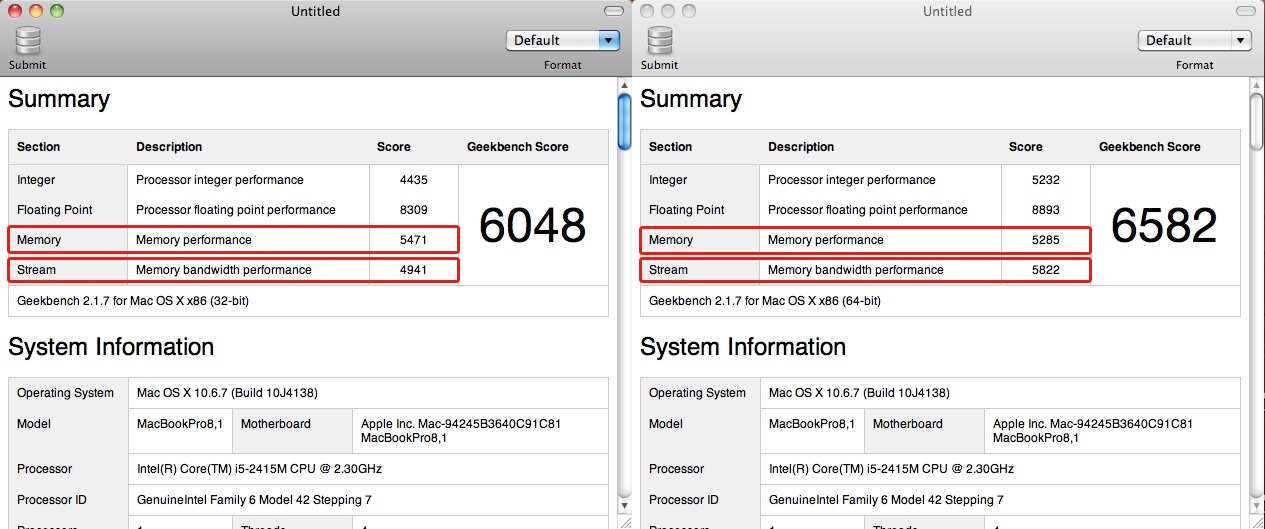The height and width of the screenshot is (529, 1265).
Task: Click 'Section' column header in left window
Action: (x=39, y=147)
